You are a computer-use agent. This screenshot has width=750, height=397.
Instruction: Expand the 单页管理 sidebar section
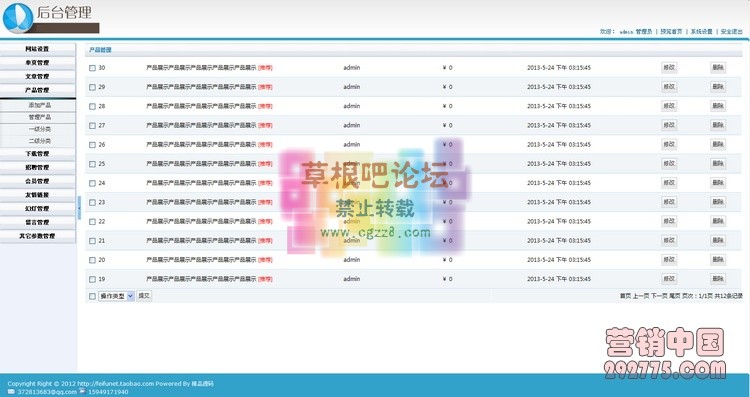(x=37, y=63)
